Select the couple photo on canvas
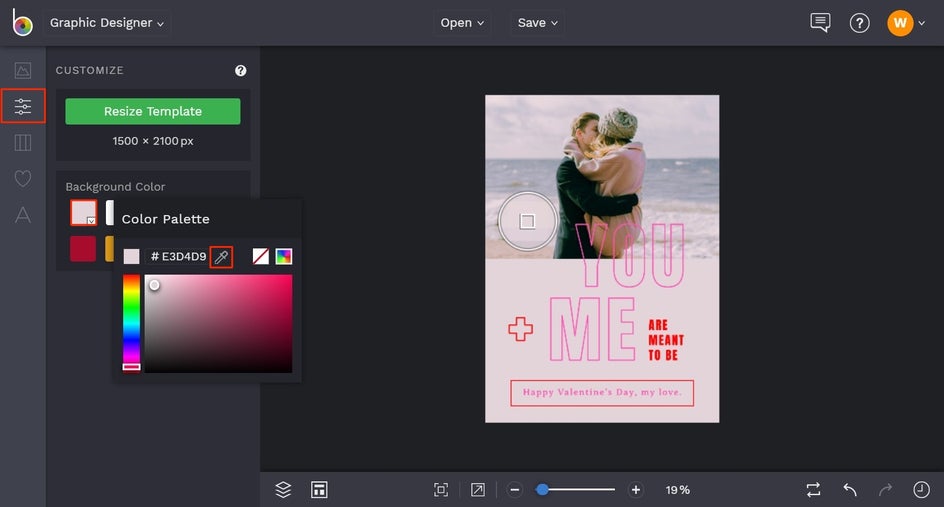The image size is (944, 507). 602,176
